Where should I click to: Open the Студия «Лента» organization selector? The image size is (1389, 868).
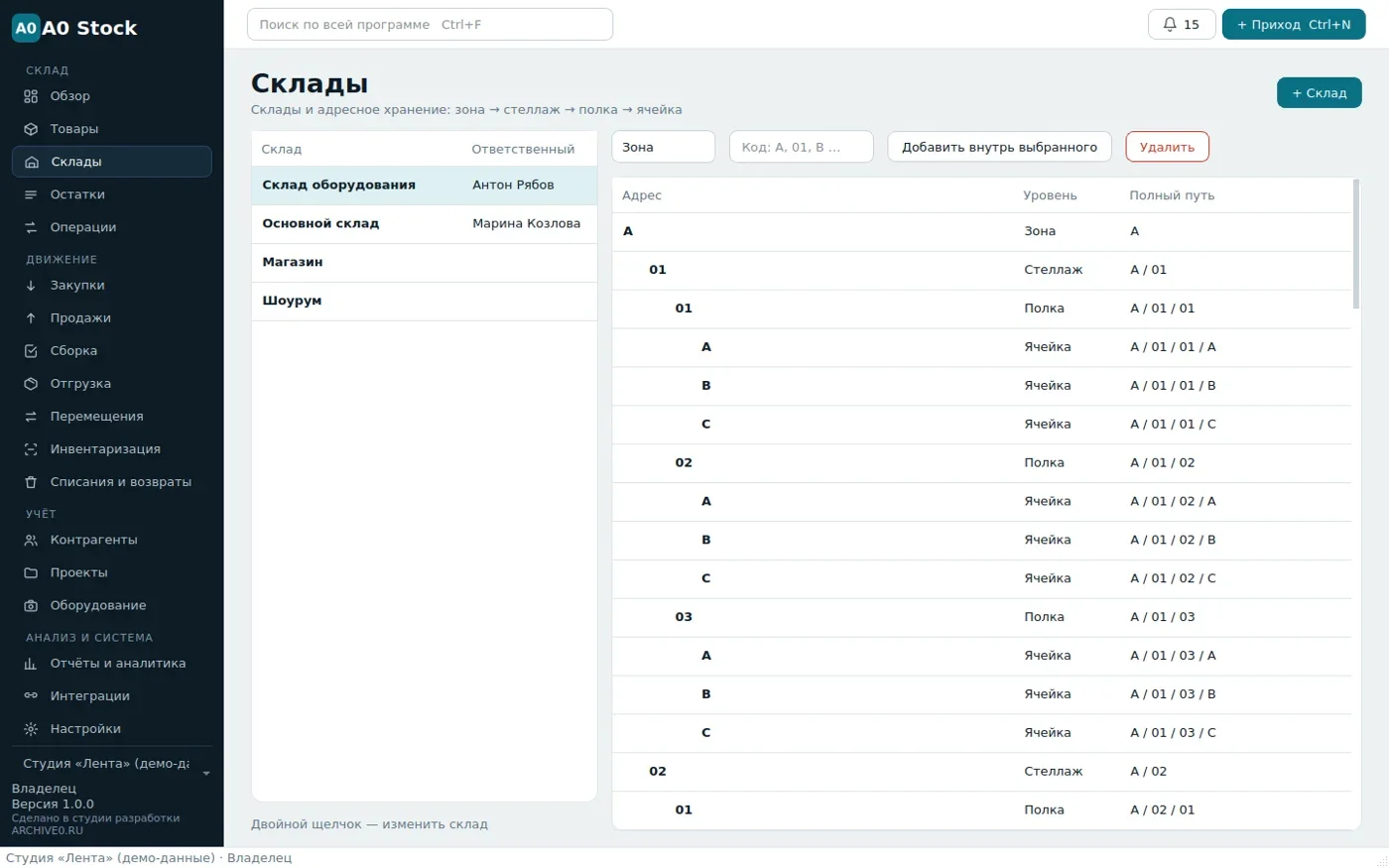(x=112, y=765)
